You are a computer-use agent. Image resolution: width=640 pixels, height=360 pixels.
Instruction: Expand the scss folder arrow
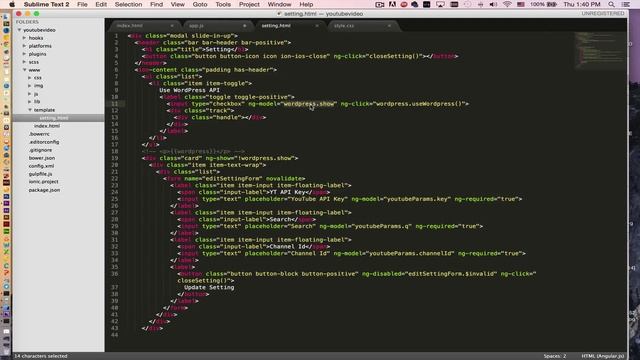[x=24, y=62]
